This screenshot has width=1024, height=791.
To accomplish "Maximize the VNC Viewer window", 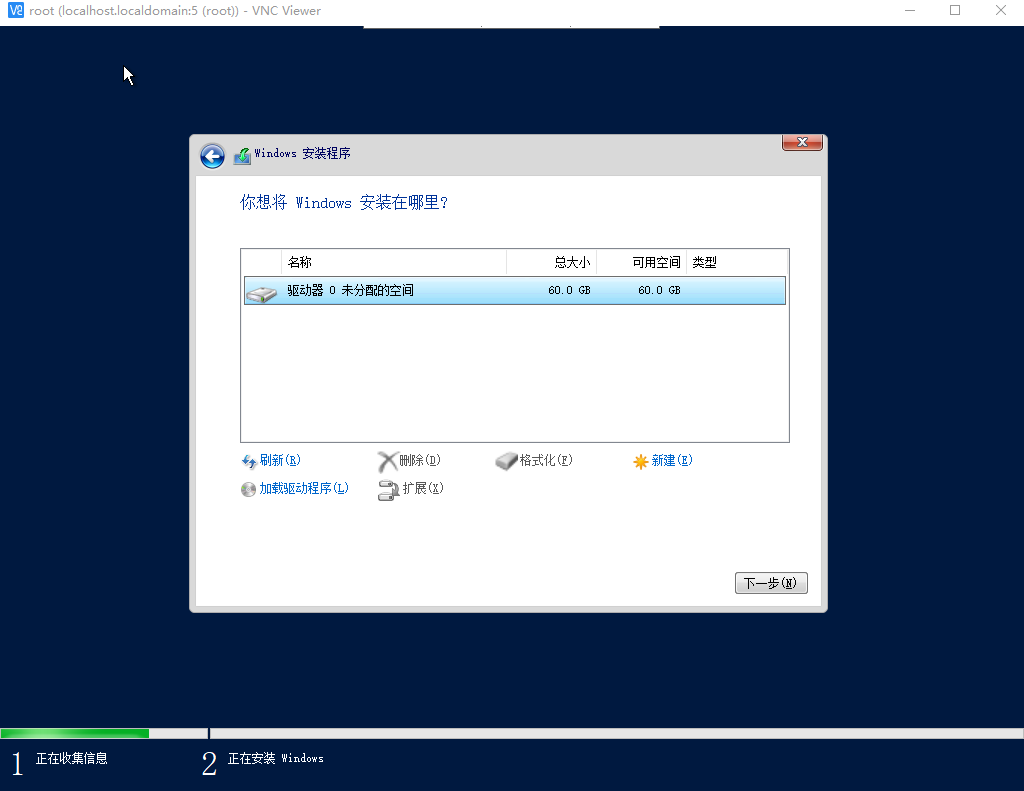I will tap(955, 10).
